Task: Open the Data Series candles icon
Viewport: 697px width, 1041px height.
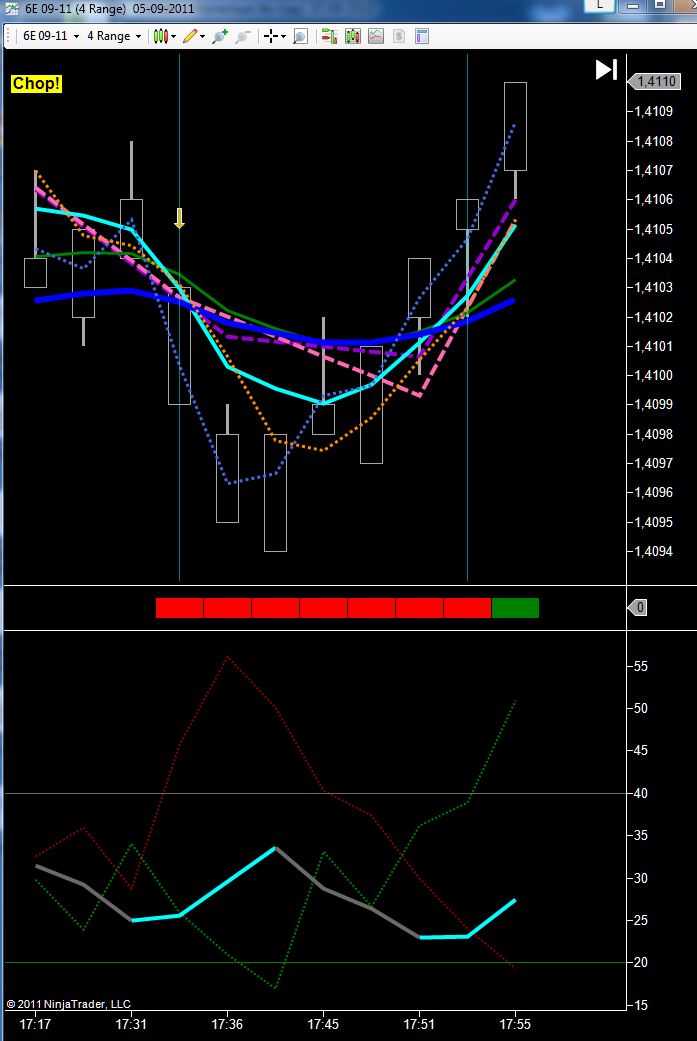Action: (x=352, y=37)
